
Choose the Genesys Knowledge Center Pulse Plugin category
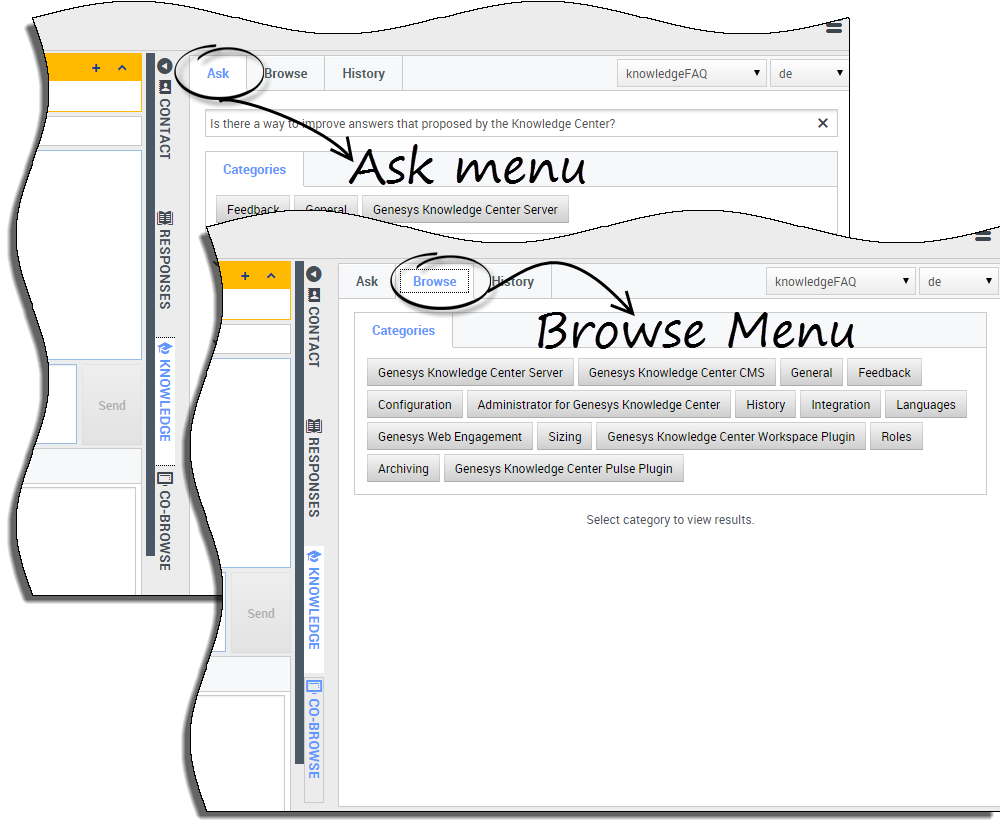(563, 469)
